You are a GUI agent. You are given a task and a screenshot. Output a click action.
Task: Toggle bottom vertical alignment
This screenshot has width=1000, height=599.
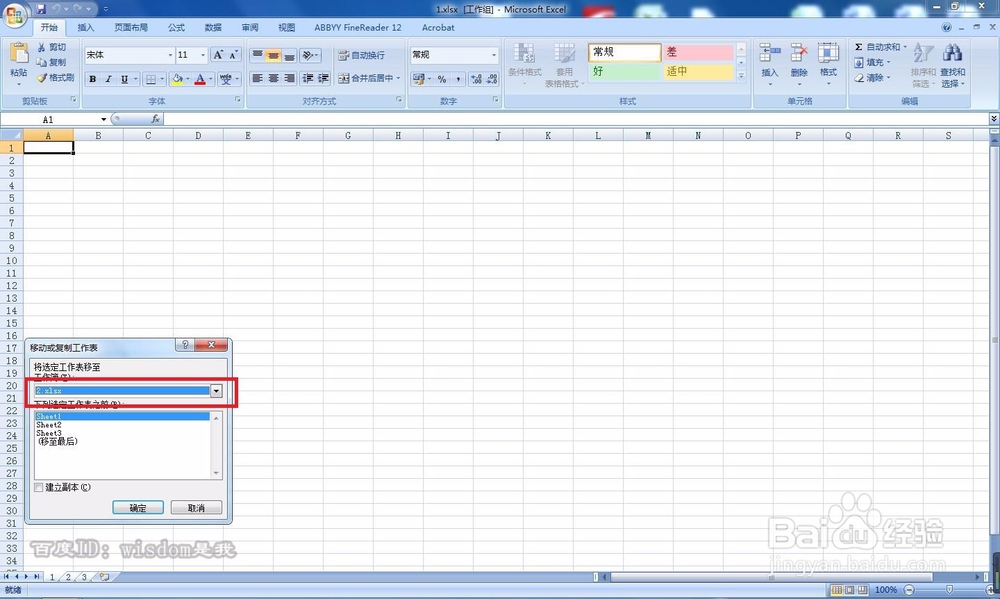click(x=289, y=55)
